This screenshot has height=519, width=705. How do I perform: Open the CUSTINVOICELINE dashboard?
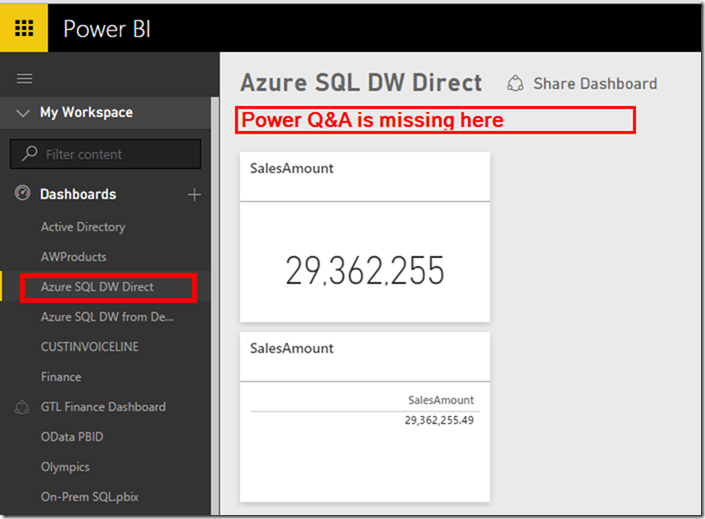(x=90, y=347)
